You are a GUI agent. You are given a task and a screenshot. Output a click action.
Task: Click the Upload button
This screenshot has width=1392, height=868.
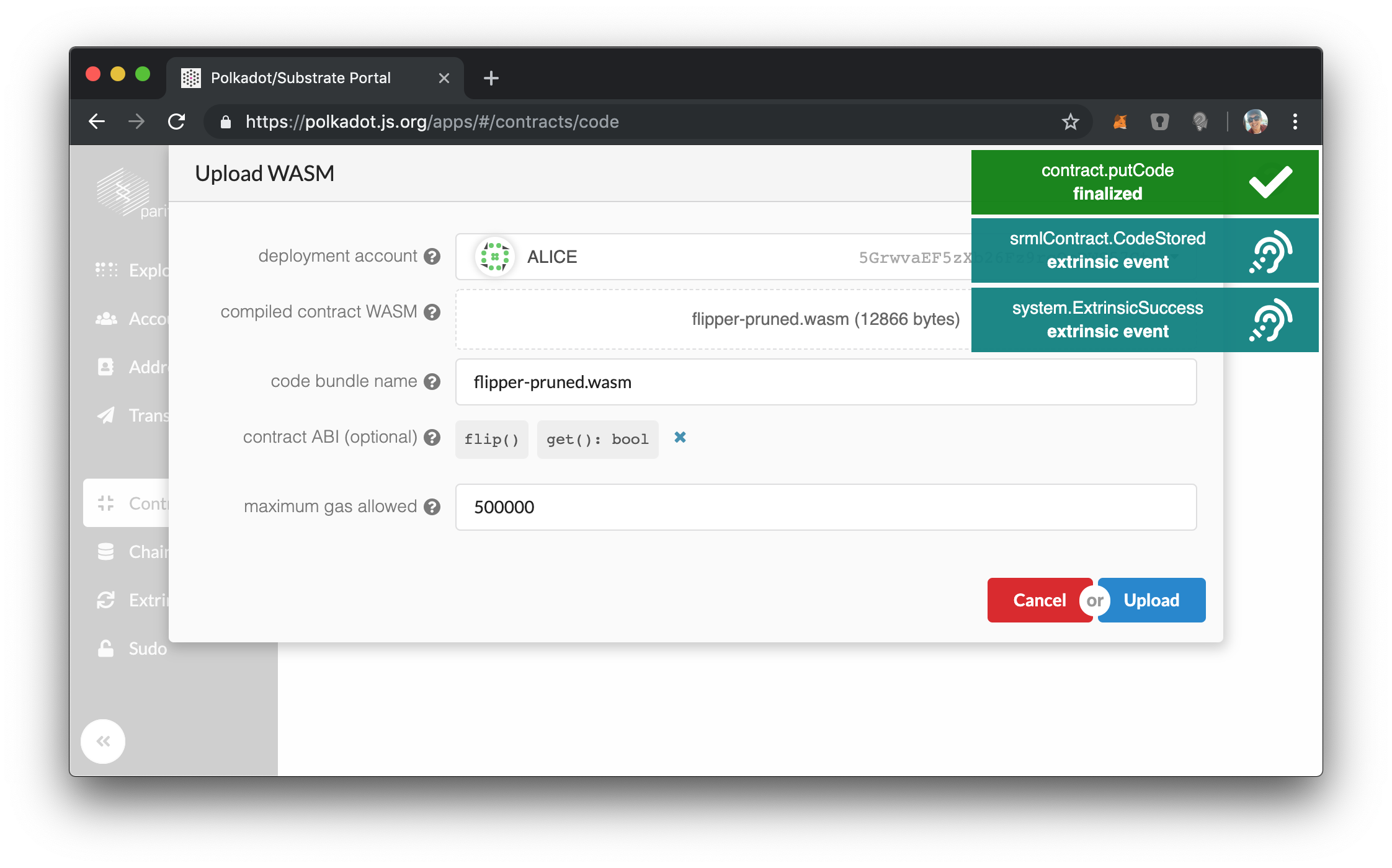tap(1151, 600)
